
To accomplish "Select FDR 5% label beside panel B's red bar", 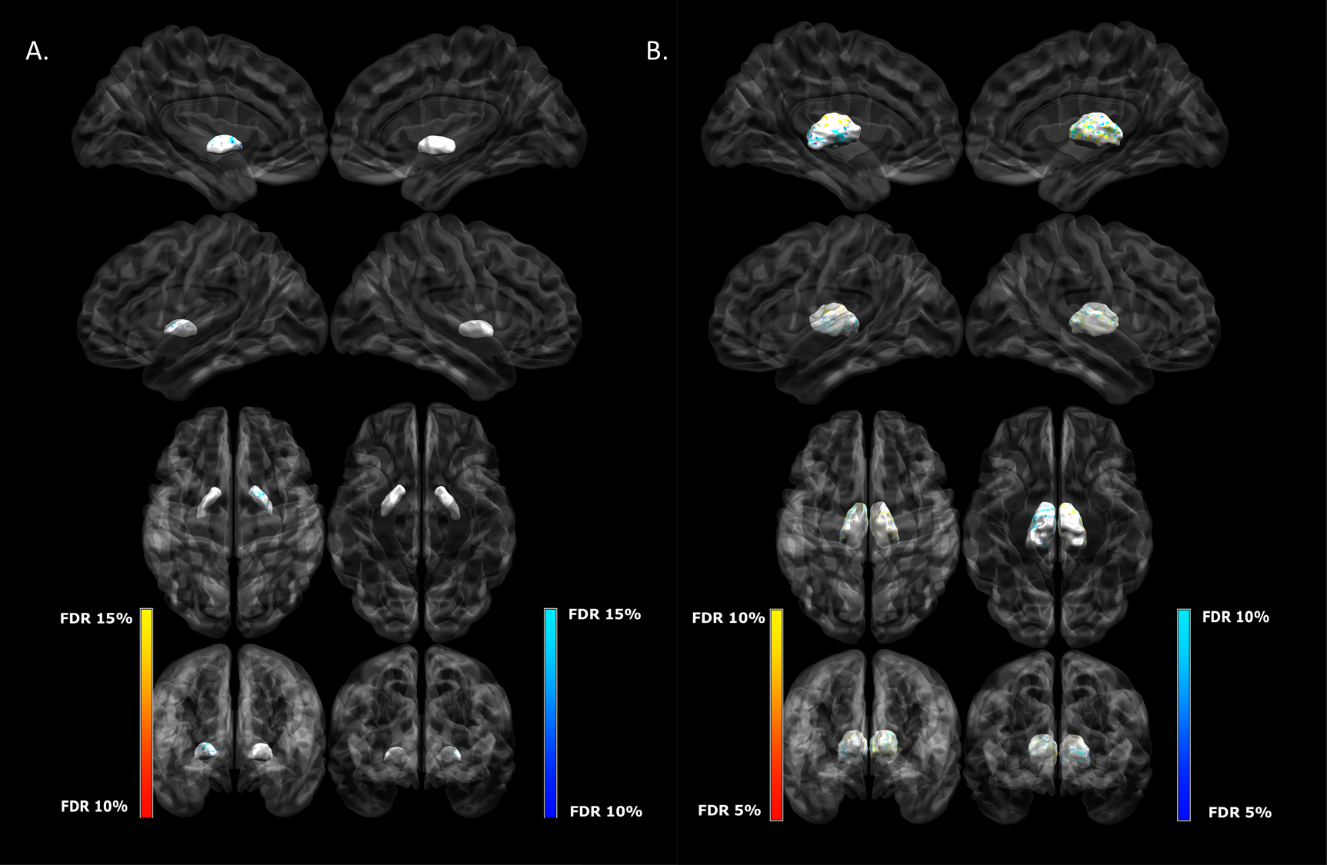I will pos(728,810).
